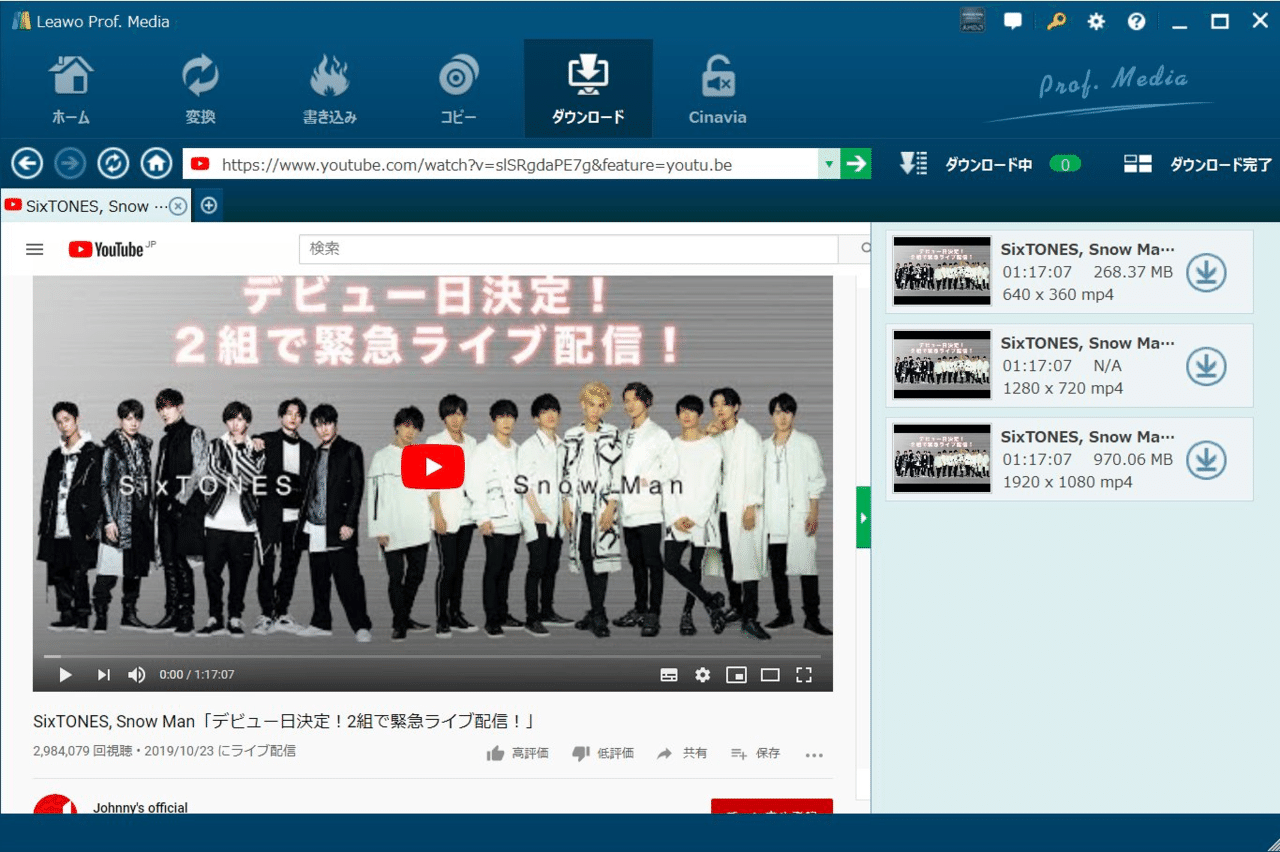
Task: Skip to next video
Action: (x=103, y=675)
